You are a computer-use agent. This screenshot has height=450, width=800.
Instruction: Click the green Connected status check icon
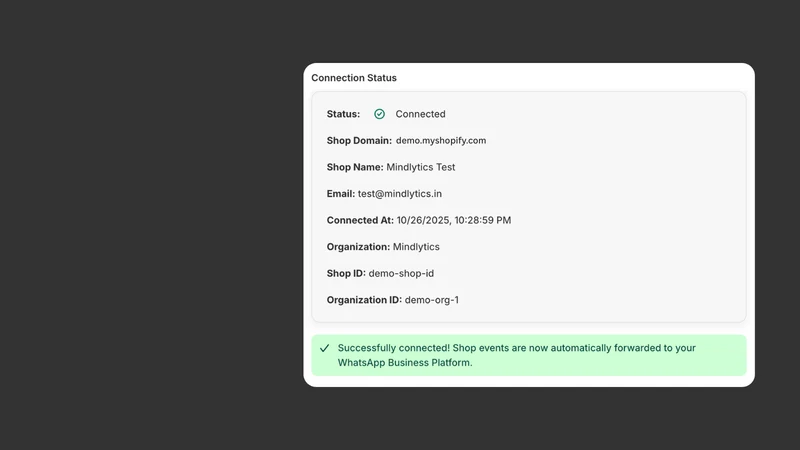coord(379,114)
